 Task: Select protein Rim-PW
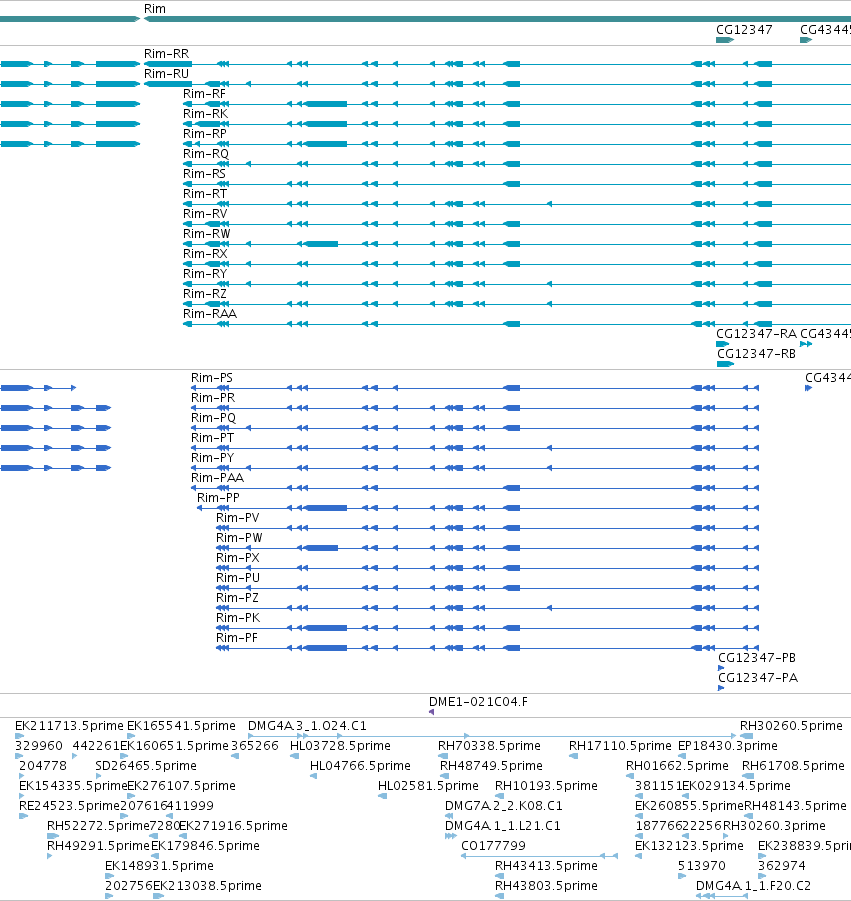[x=239, y=538]
